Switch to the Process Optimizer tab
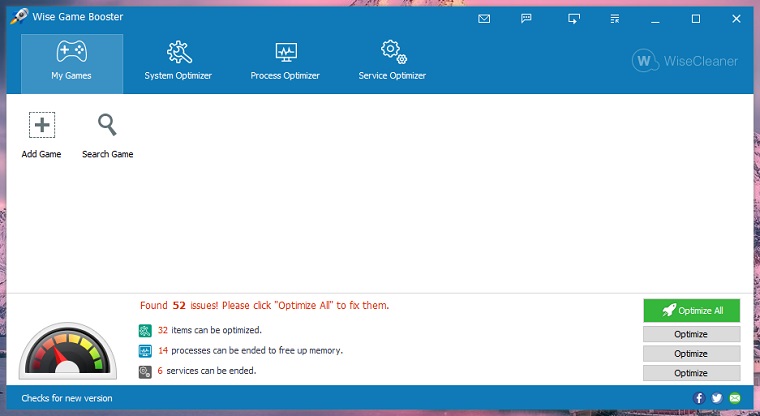Image resolution: width=760 pixels, height=416 pixels. click(x=285, y=61)
